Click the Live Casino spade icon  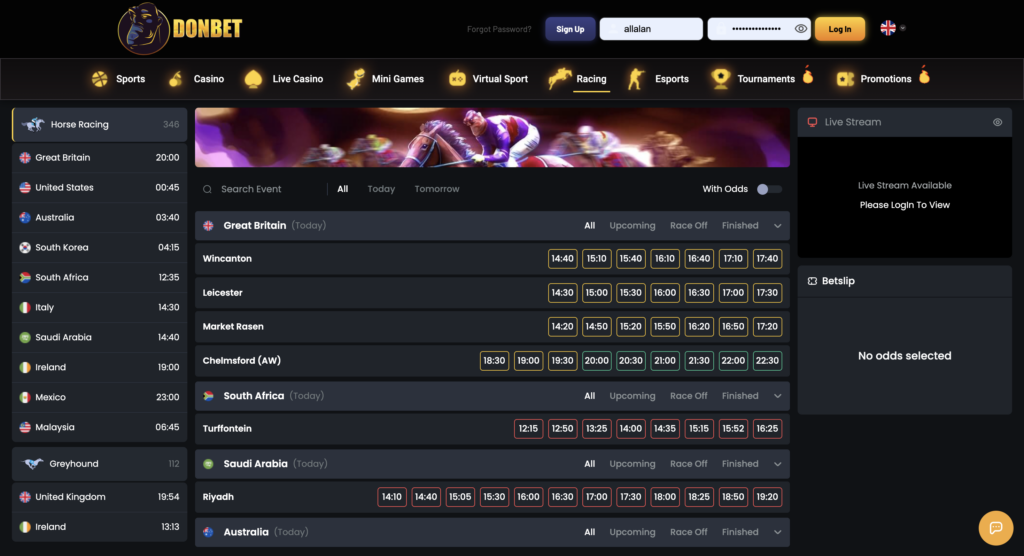click(253, 79)
